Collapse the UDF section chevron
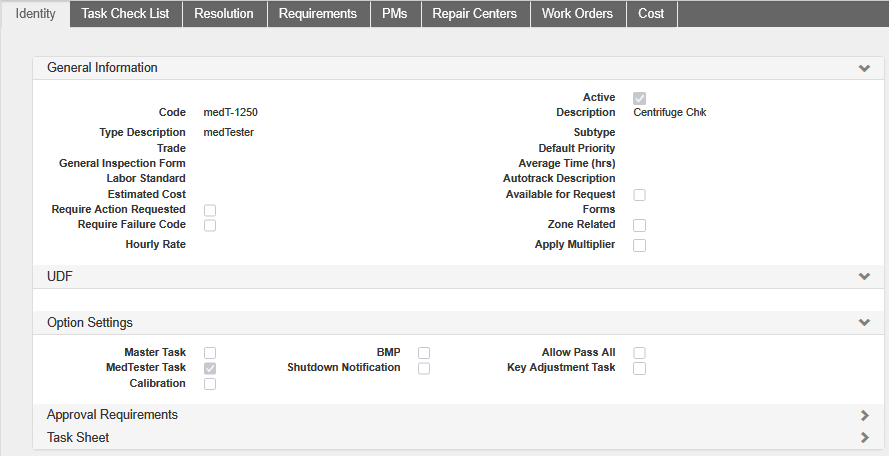The height and width of the screenshot is (456, 889). [x=863, y=276]
